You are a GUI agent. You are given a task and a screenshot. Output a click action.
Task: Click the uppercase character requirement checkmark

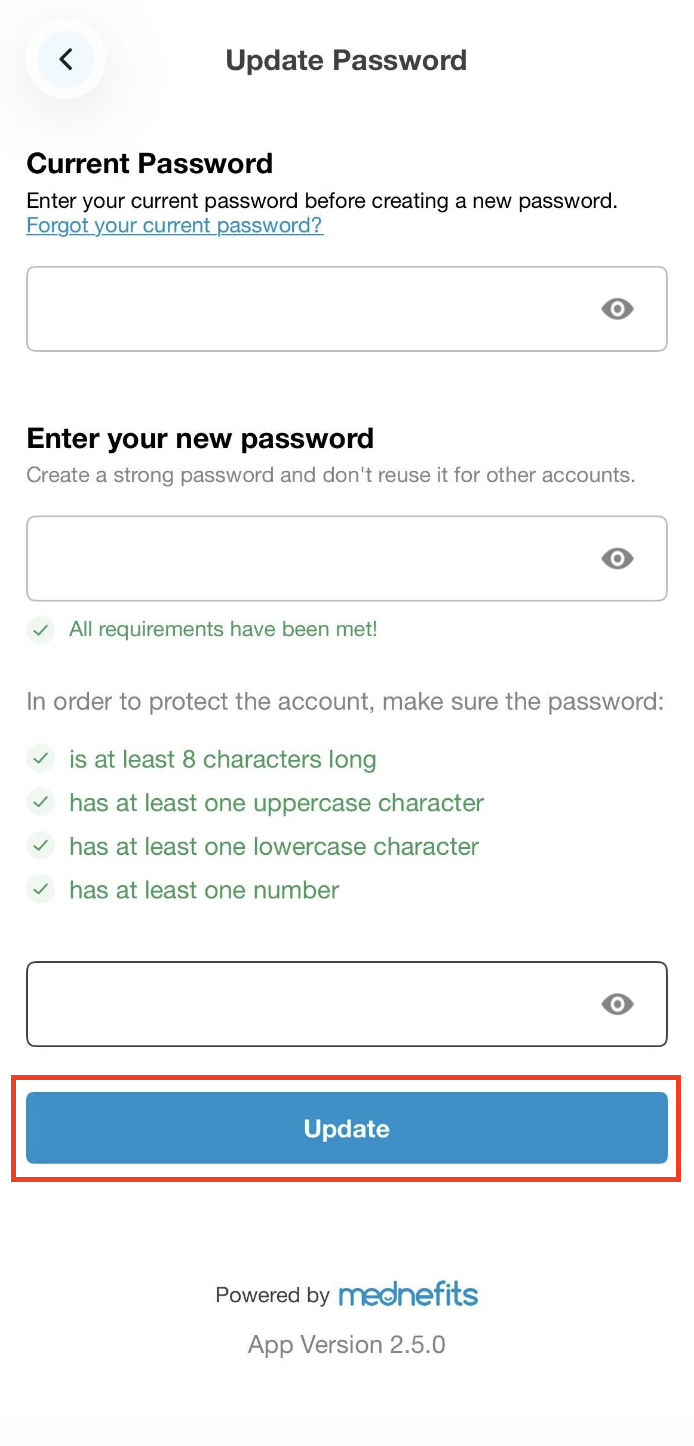click(40, 803)
